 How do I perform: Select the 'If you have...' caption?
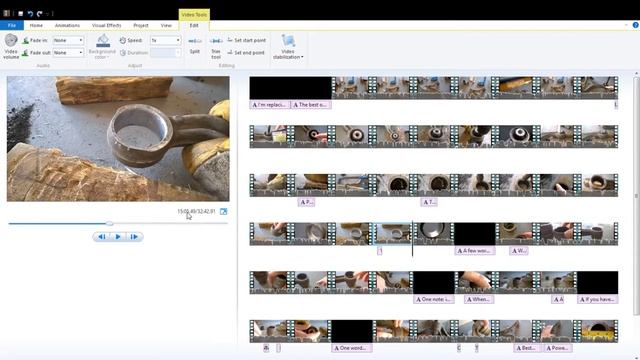[598, 300]
